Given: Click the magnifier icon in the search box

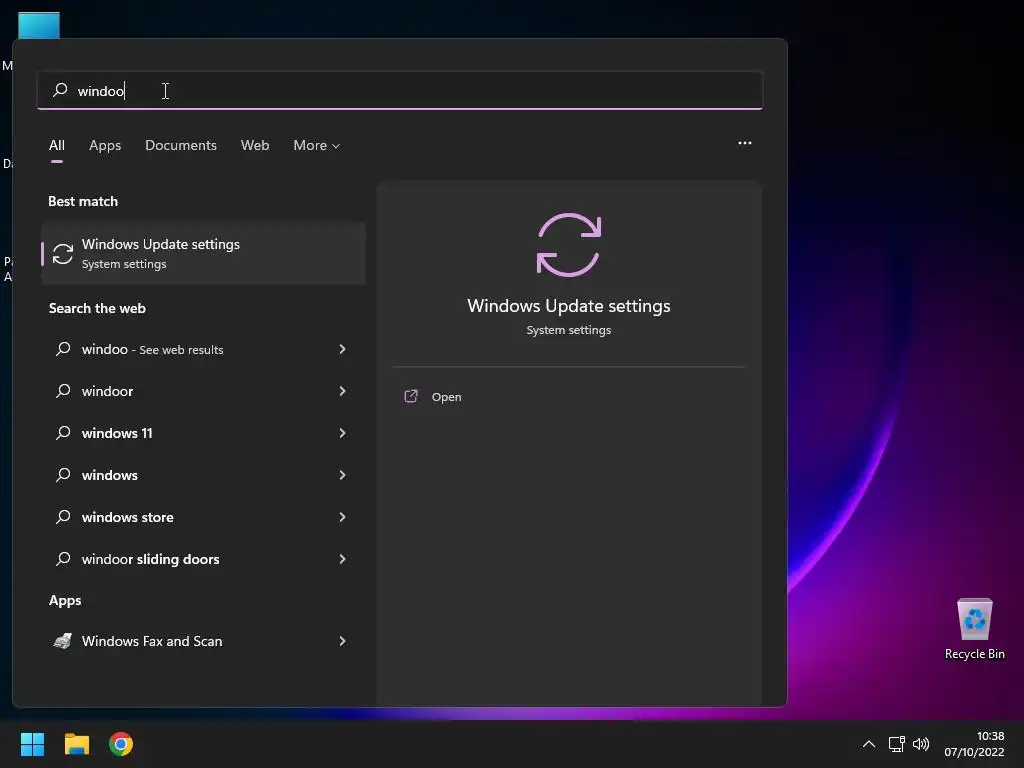Looking at the screenshot, I should pos(60,89).
